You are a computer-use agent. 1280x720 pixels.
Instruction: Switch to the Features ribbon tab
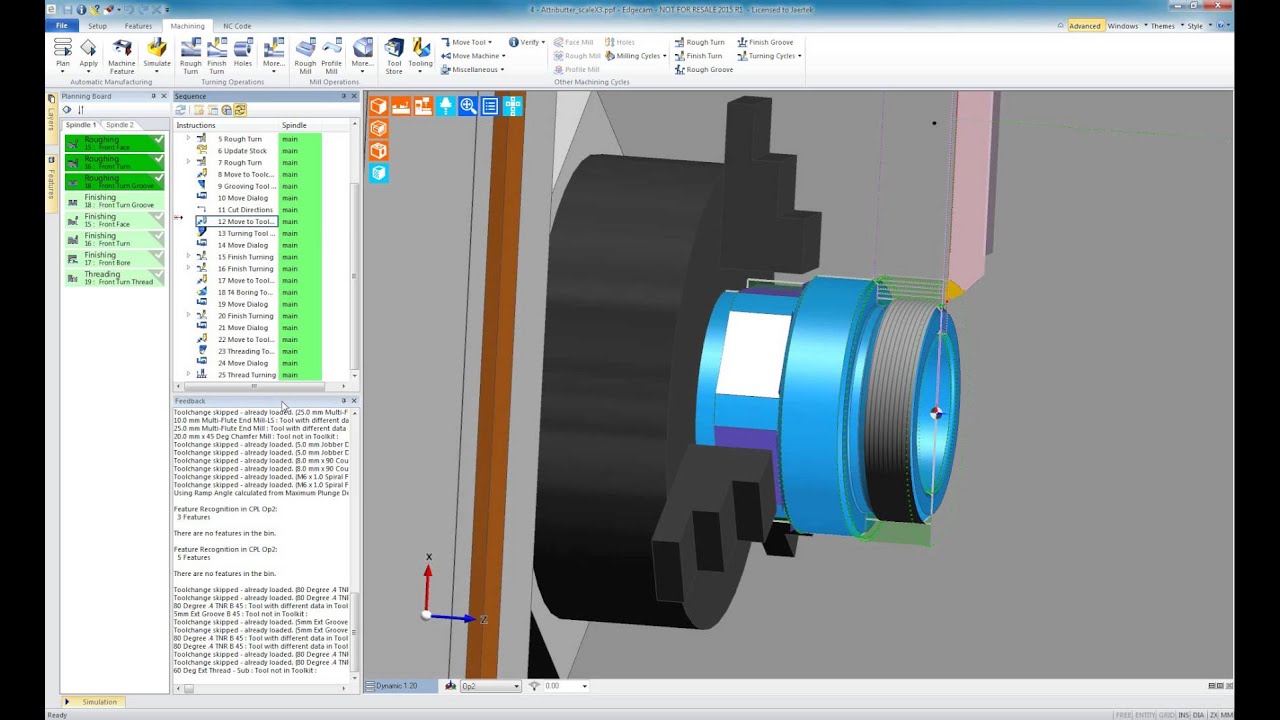point(139,25)
